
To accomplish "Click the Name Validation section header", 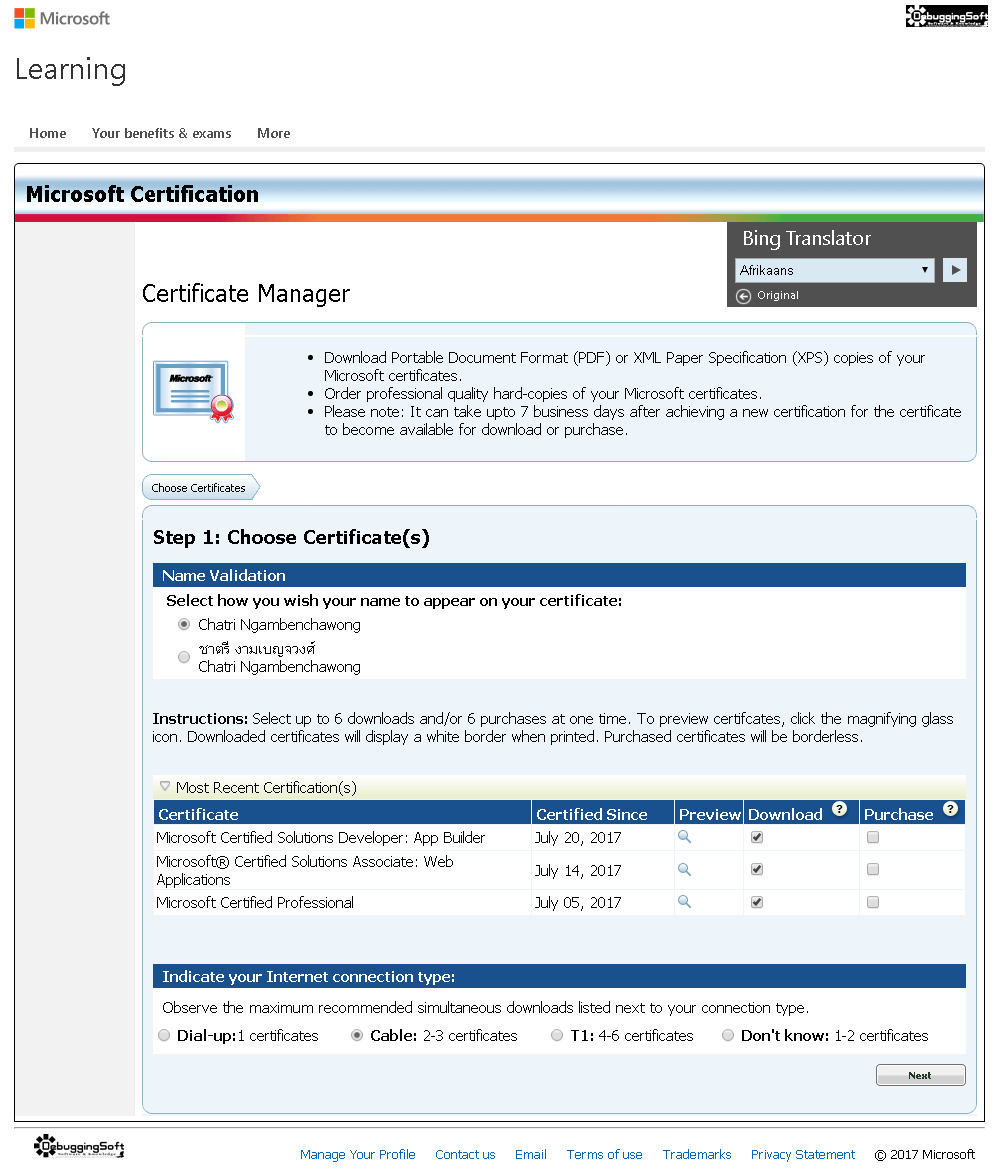I will pyautogui.click(x=559, y=575).
